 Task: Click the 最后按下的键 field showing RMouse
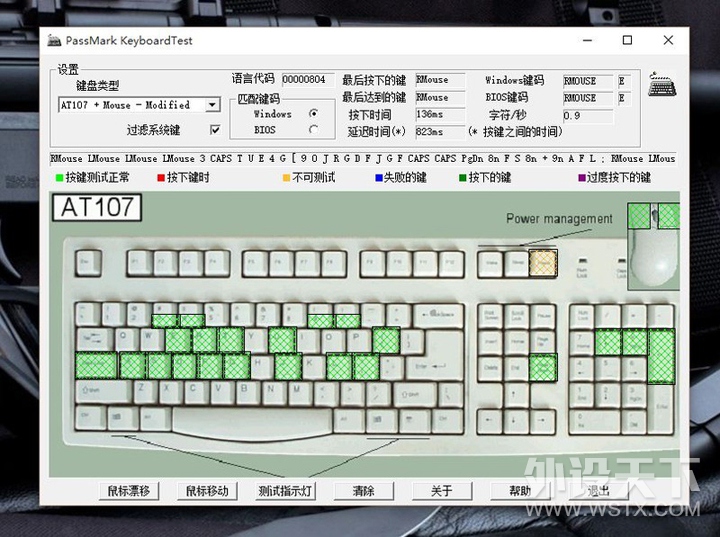(x=440, y=80)
